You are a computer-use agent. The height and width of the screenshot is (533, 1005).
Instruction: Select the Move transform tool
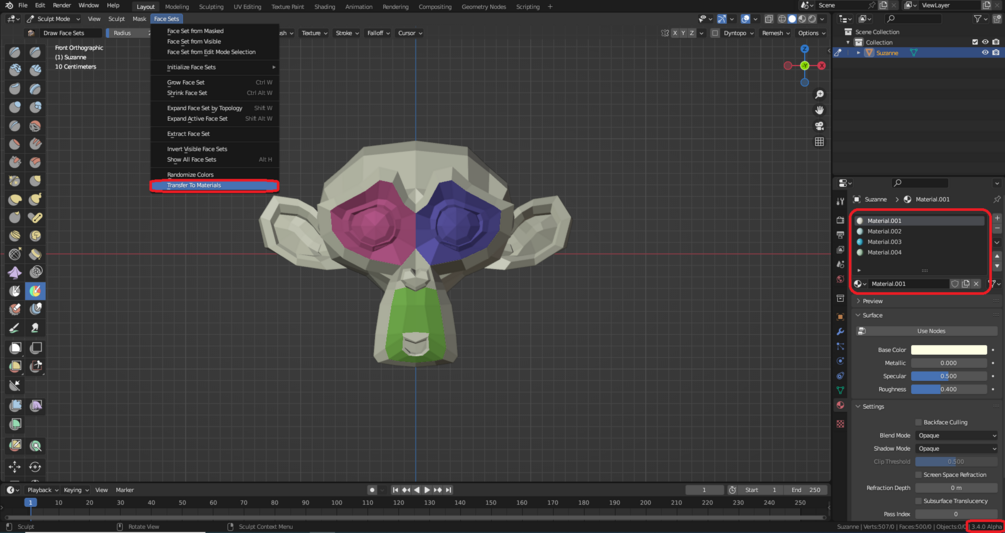click(x=15, y=467)
